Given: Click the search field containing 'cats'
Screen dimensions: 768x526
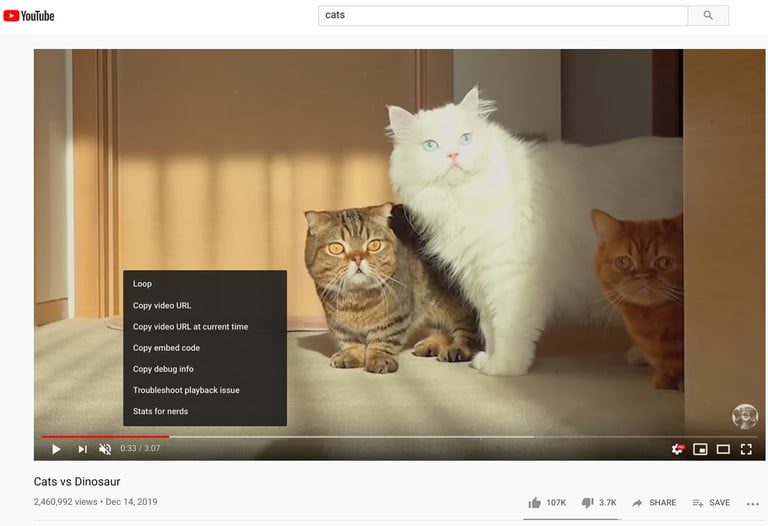Looking at the screenshot, I should 503,15.
